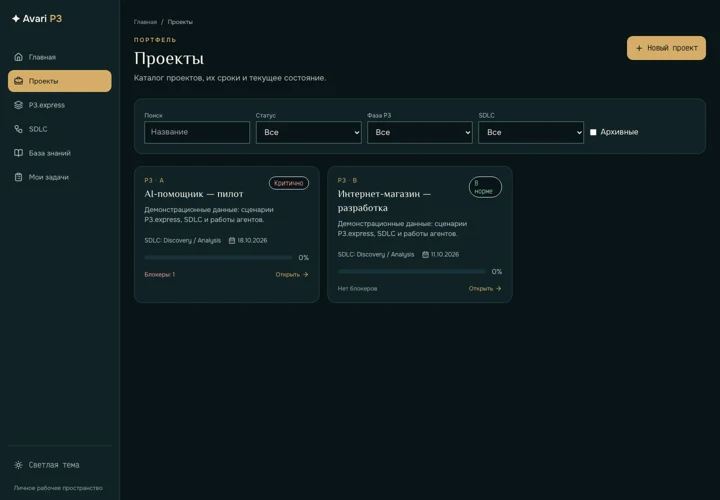The height and width of the screenshot is (500, 720).
Task: Click arrow icon in Интернет-магазин card's Открыть
Action: (x=499, y=288)
